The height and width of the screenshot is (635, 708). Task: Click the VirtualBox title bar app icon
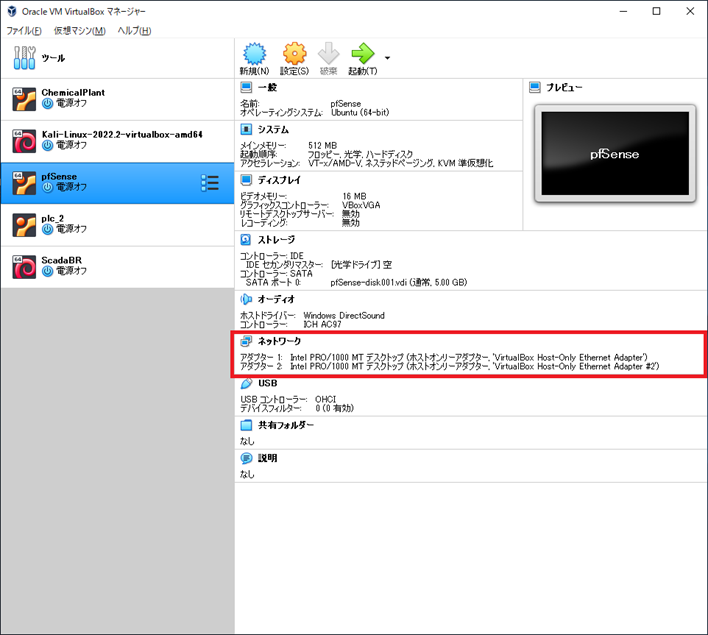(12, 11)
